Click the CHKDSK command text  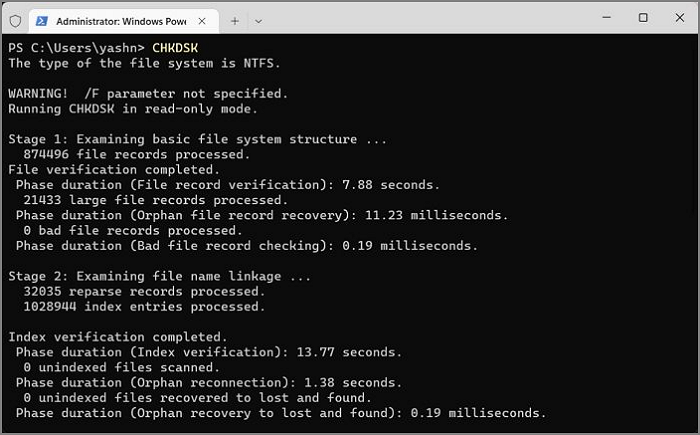[175, 47]
